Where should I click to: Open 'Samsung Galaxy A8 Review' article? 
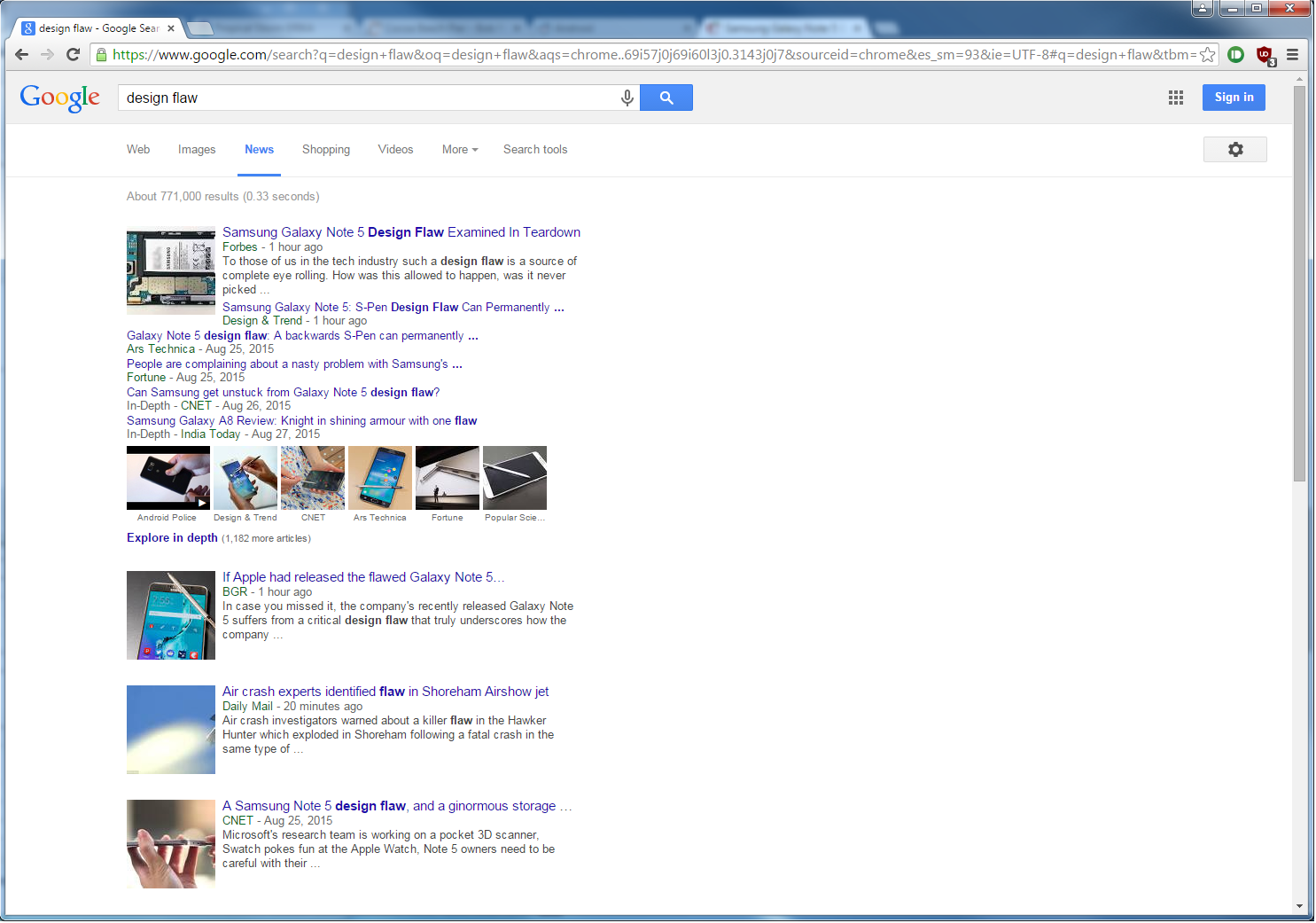301,421
